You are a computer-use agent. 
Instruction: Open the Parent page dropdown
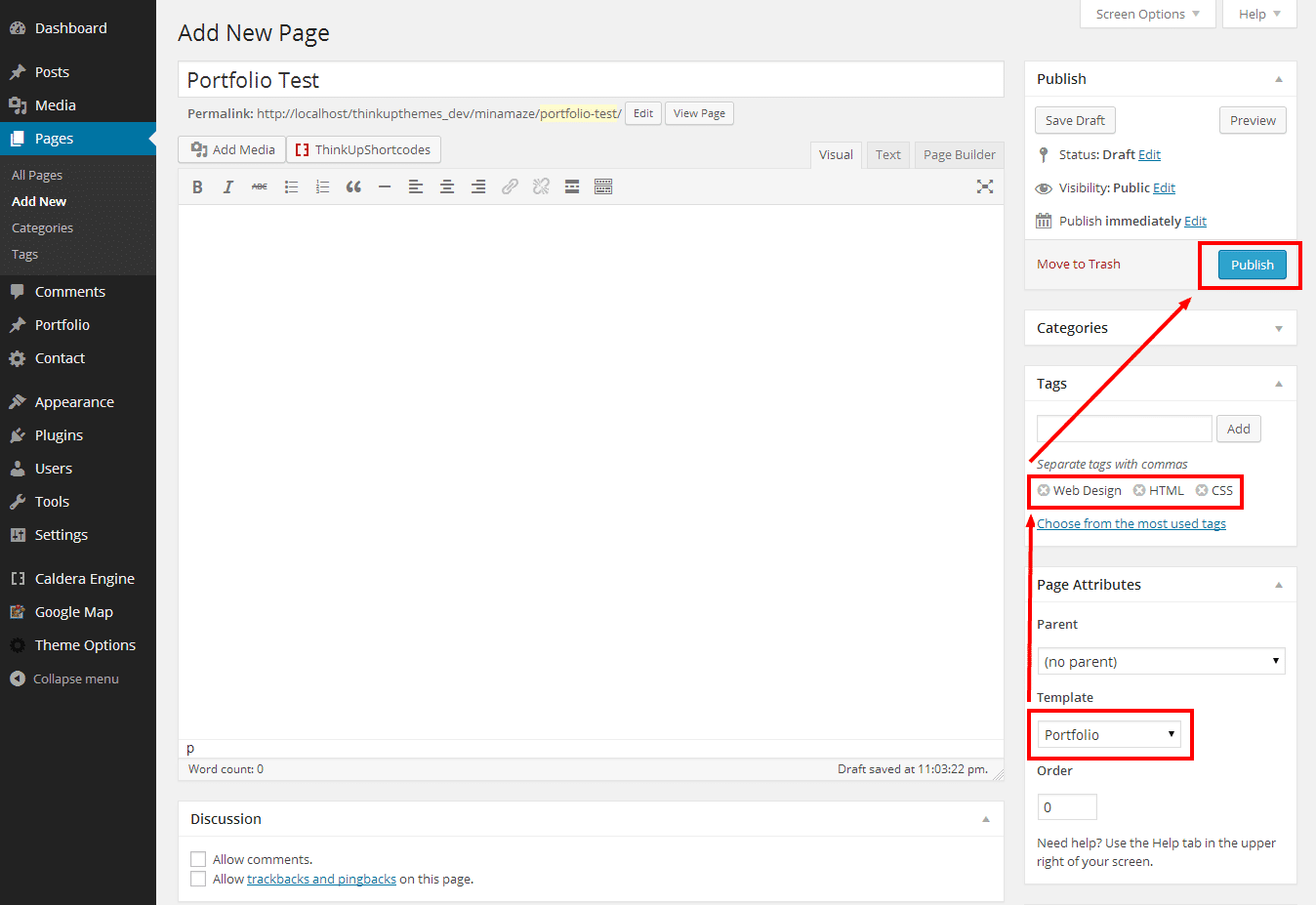tap(1161, 661)
